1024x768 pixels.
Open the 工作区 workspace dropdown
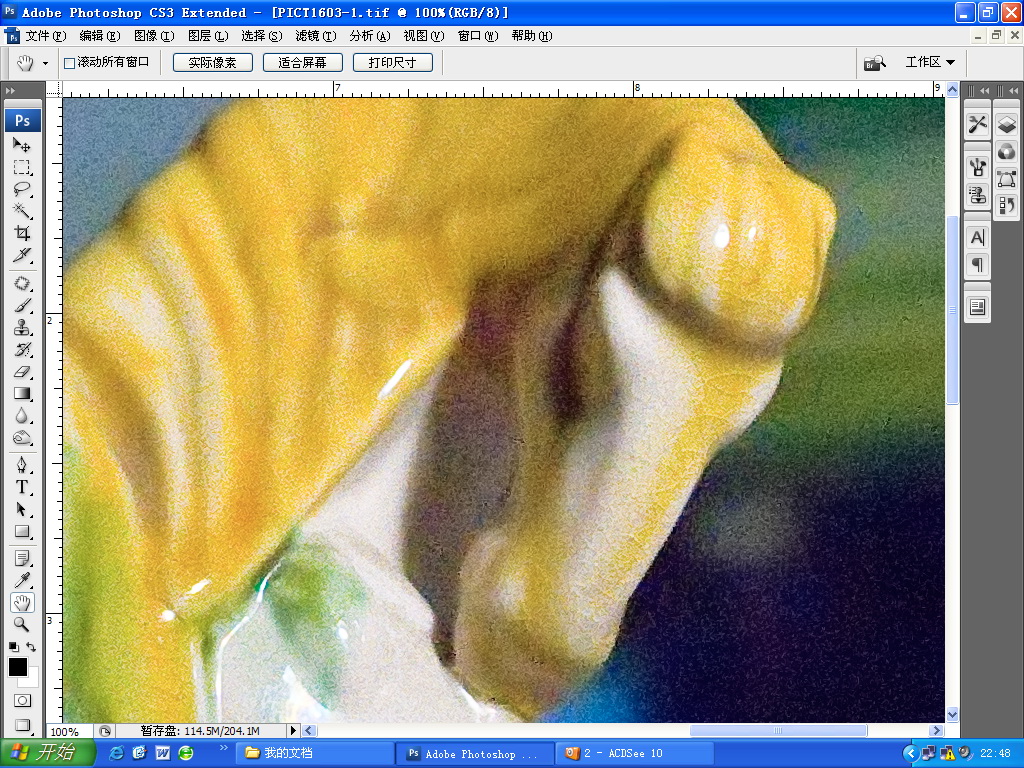click(929, 62)
